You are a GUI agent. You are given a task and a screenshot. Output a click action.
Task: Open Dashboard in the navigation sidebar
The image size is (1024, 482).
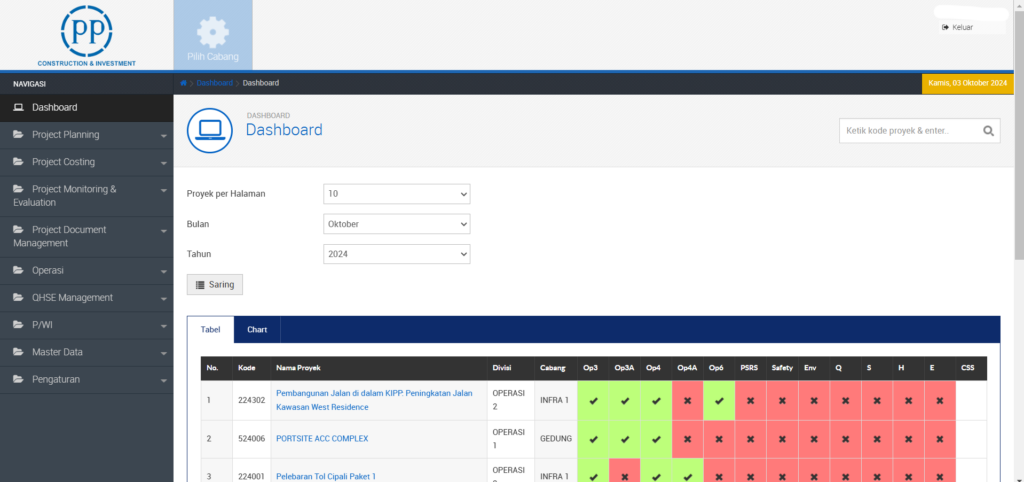pyautogui.click(x=55, y=107)
